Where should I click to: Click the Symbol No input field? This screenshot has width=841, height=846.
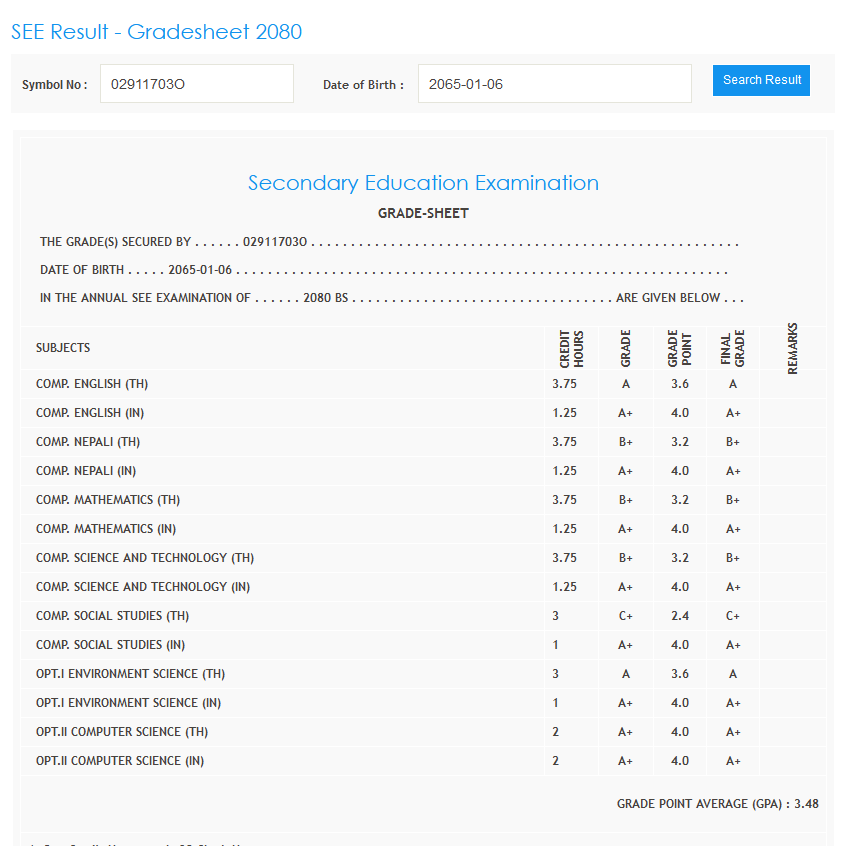pyautogui.click(x=197, y=84)
